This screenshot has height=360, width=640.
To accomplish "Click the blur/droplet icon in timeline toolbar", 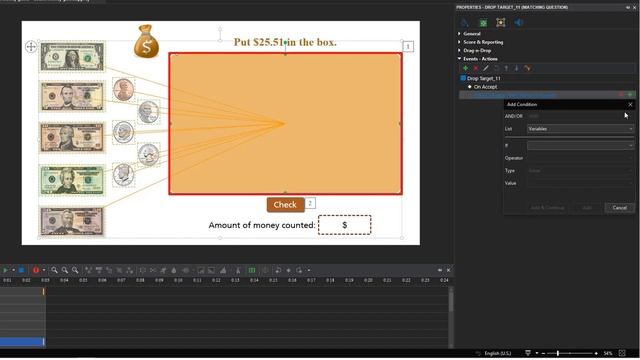I will click(x=174, y=270).
